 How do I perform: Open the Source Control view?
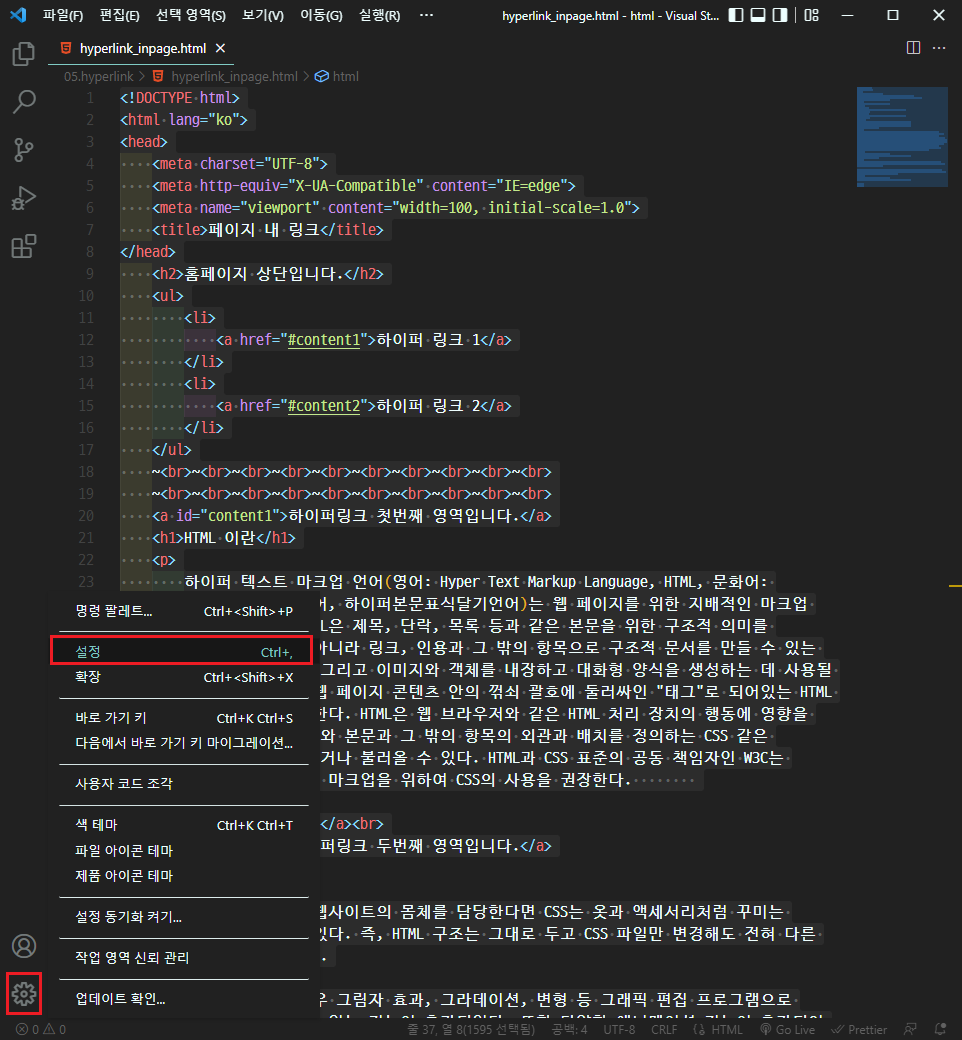click(x=23, y=149)
